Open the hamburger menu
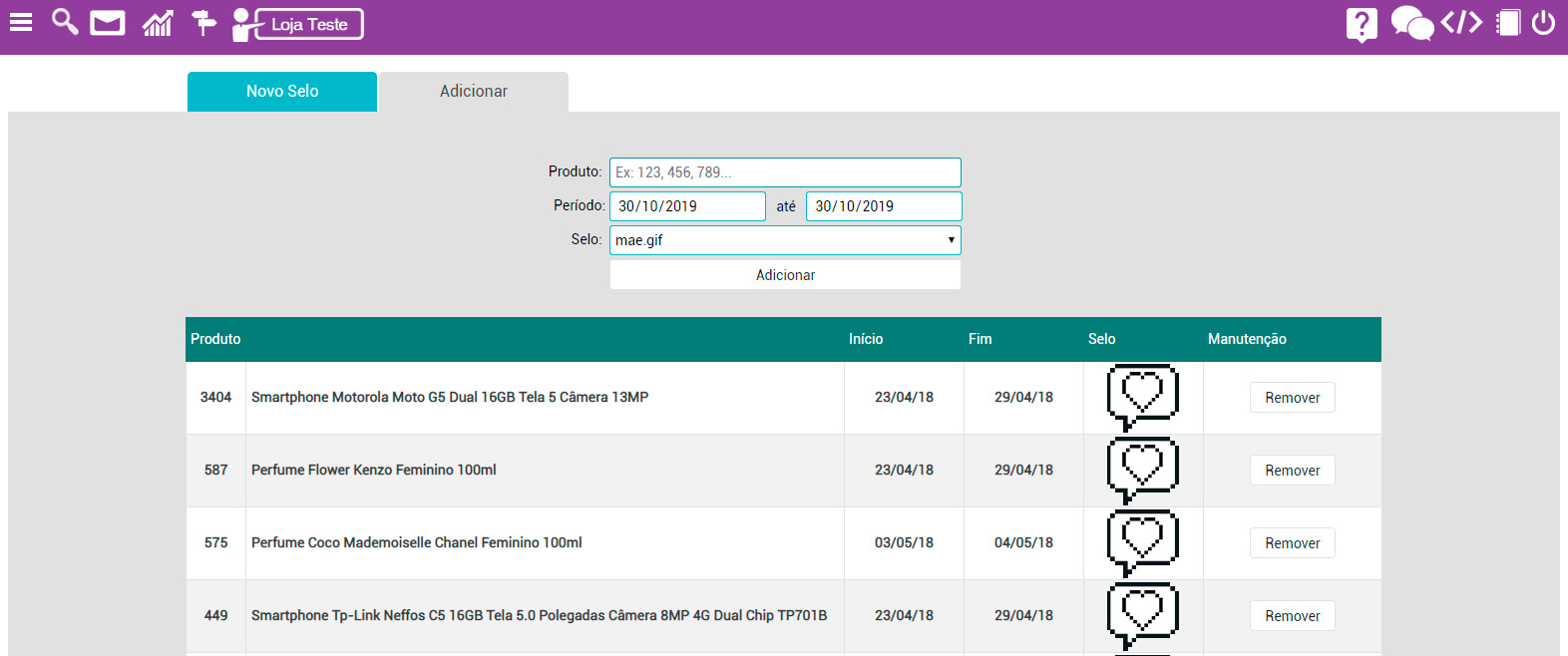 point(21,22)
